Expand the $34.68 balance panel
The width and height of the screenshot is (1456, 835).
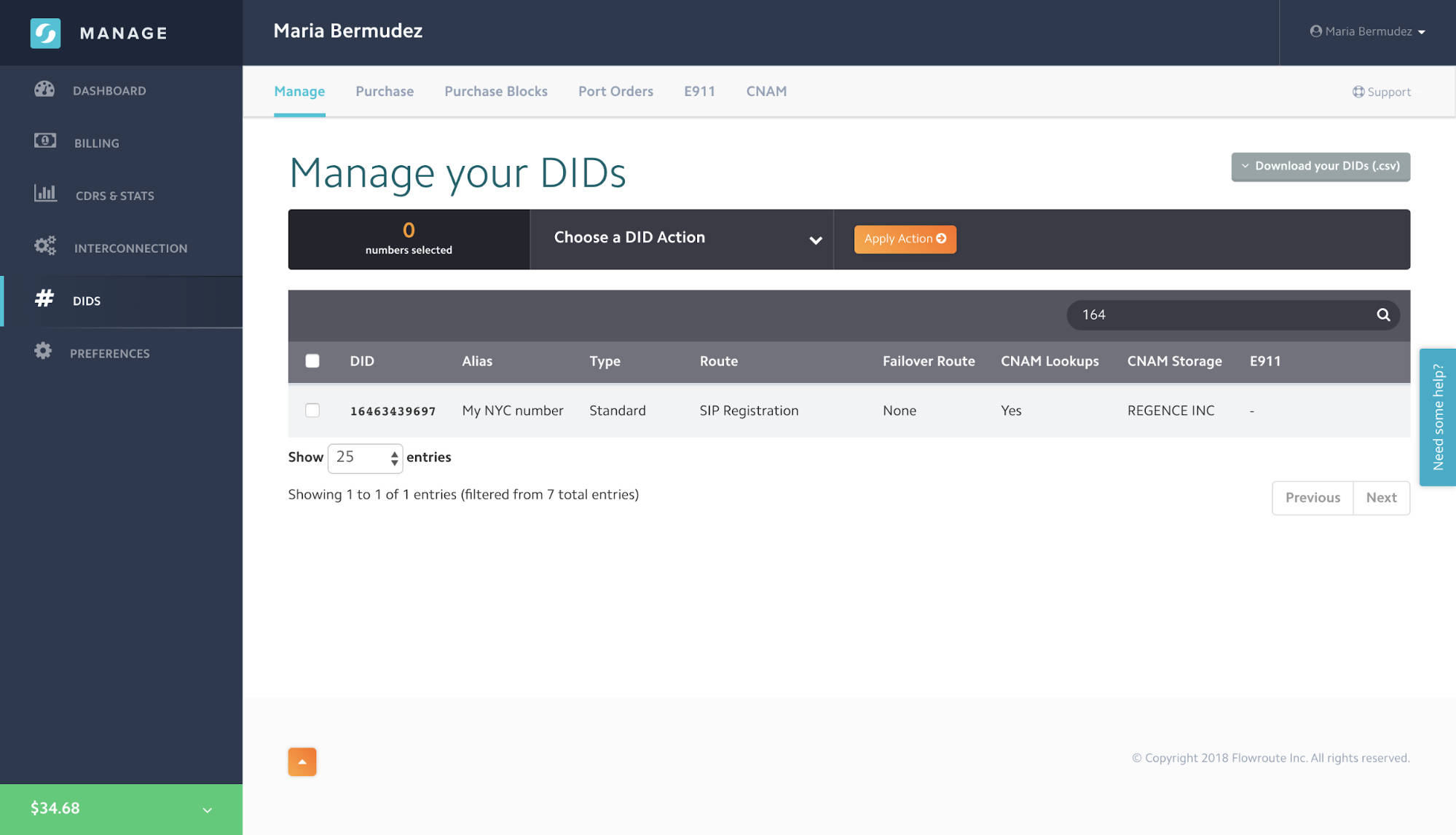coord(207,809)
